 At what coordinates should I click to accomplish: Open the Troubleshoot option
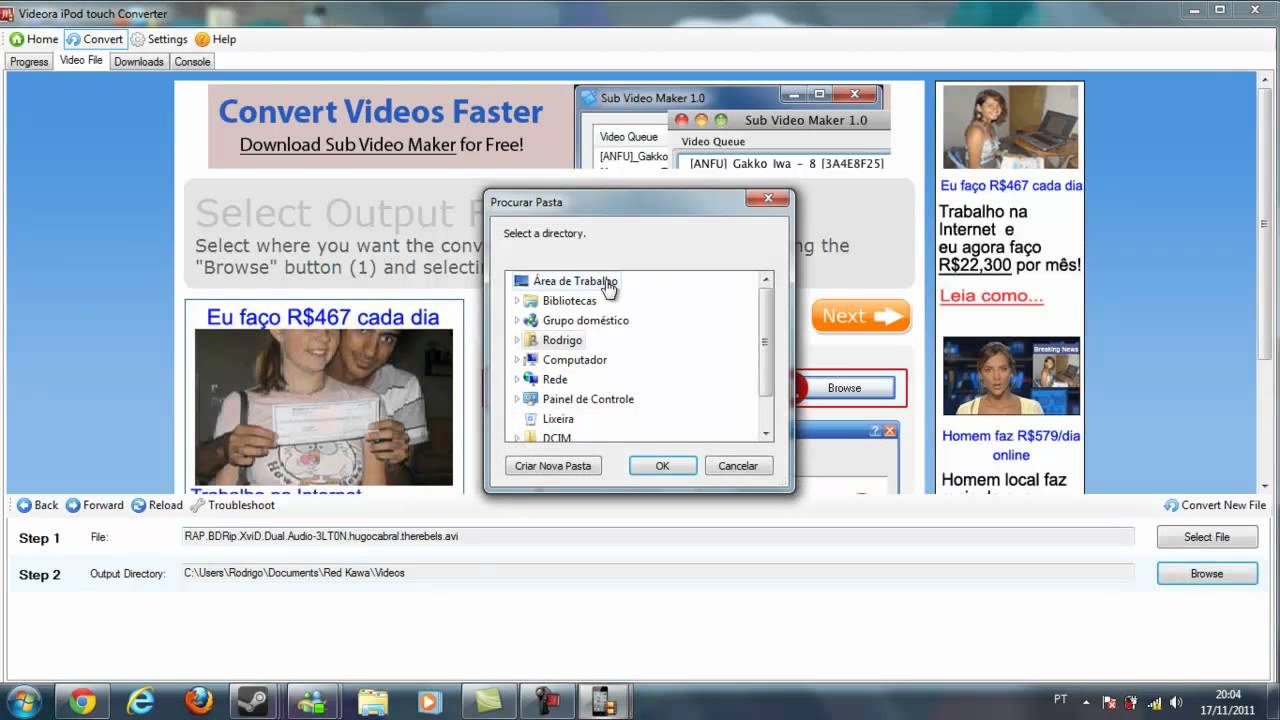tap(232, 505)
